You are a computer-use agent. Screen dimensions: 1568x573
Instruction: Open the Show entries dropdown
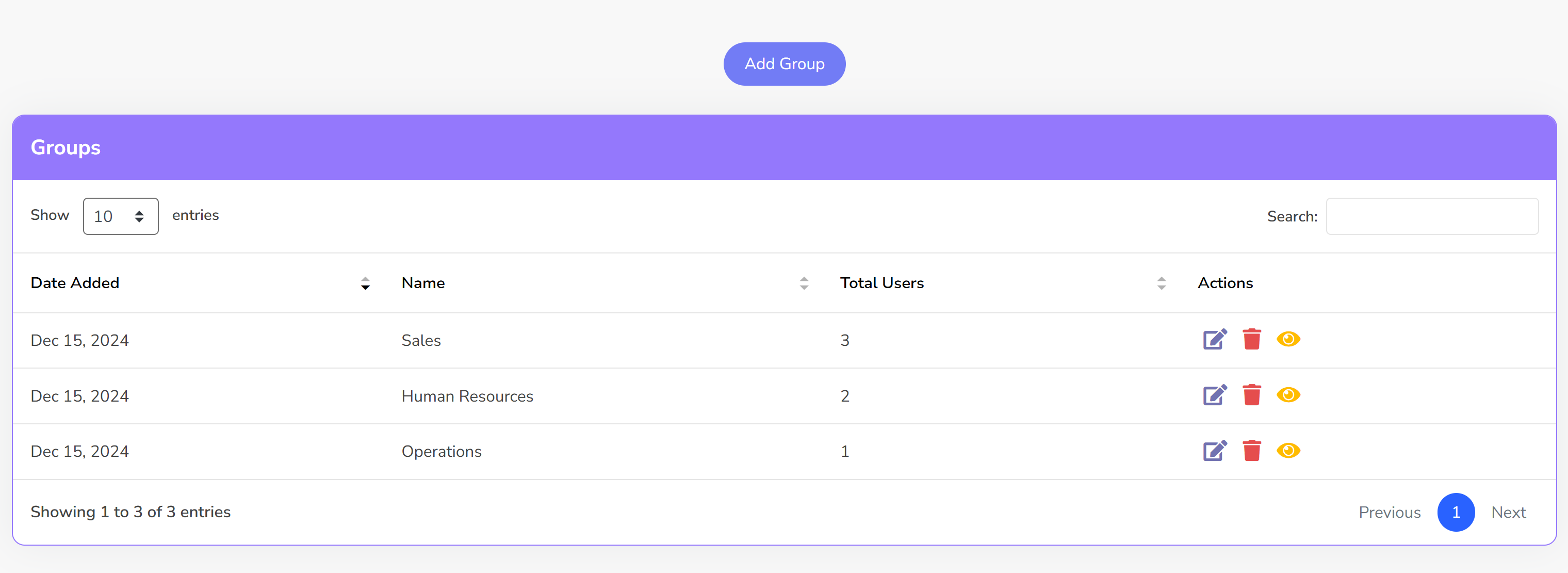(121, 216)
